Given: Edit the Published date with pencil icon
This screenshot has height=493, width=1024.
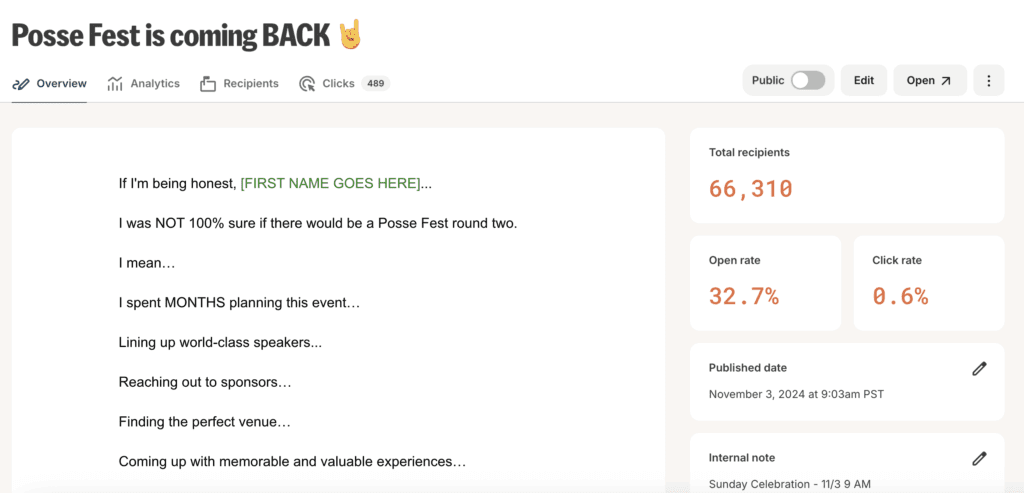Looking at the screenshot, I should [979, 369].
